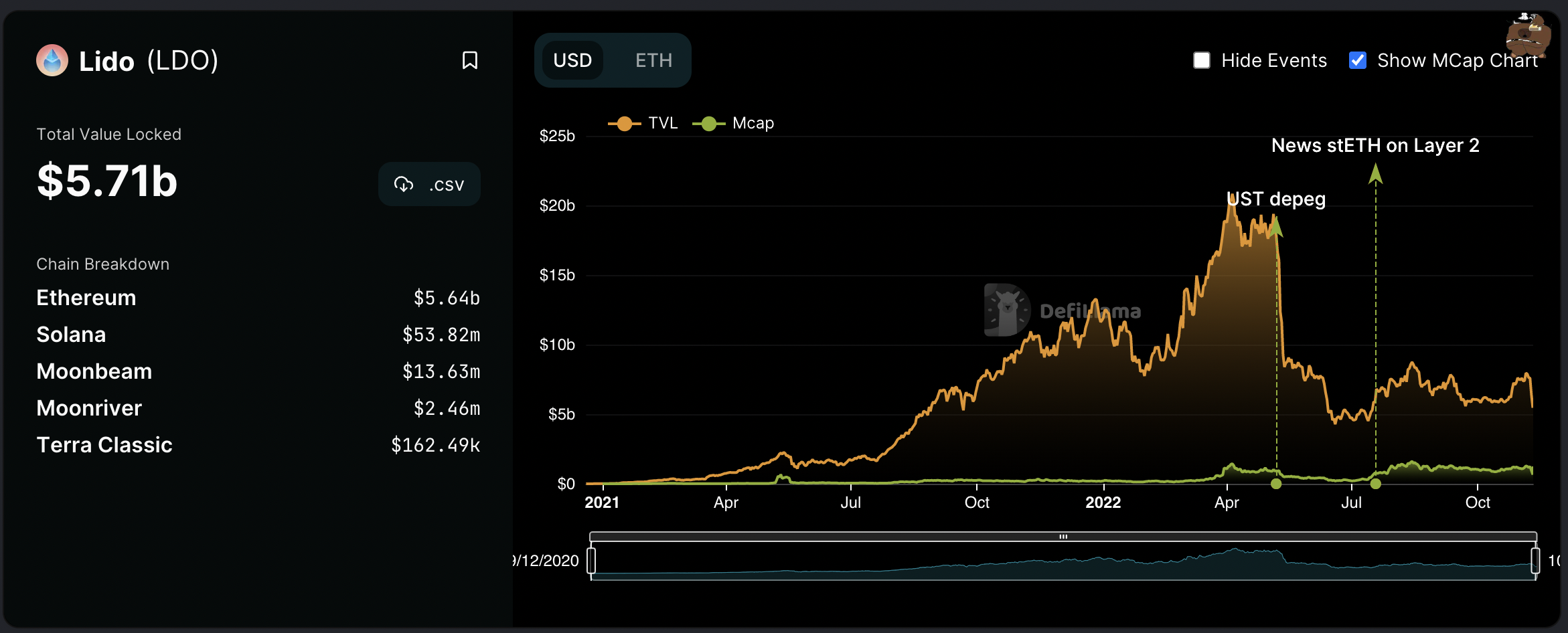Enable the Hide Events checkbox

tap(1202, 60)
